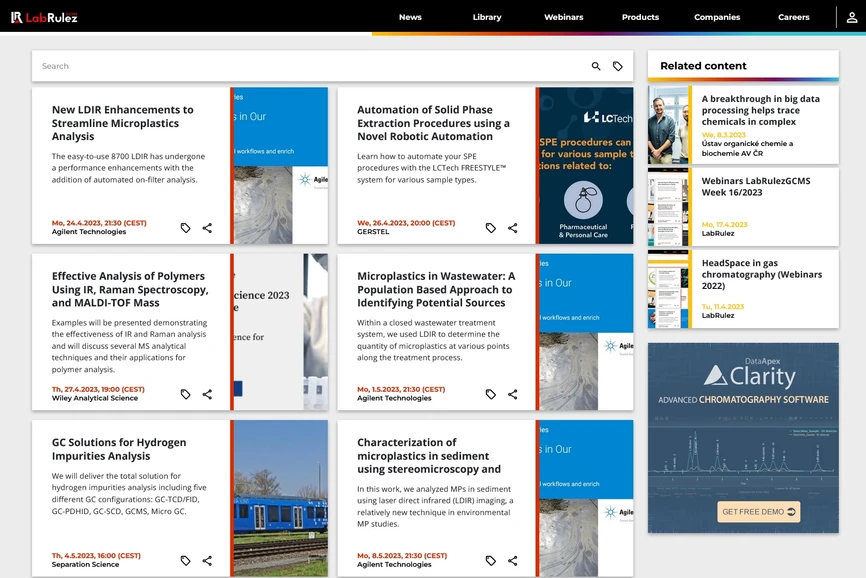This screenshot has width=866, height=578.
Task: Click thumbnail for HeadSpace in gas chromatography
Action: coord(668,289)
